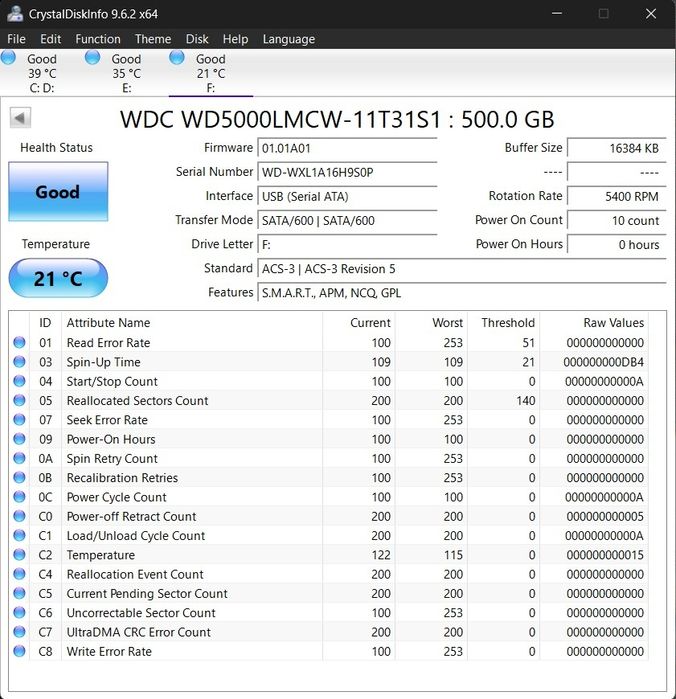Click status orb for Power Cycle Count
This screenshot has width=676, height=699.
pos(19,497)
